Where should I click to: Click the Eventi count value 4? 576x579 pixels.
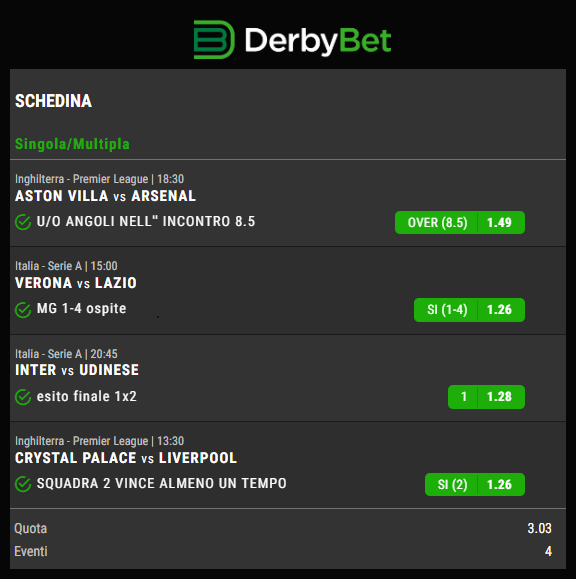pos(548,551)
